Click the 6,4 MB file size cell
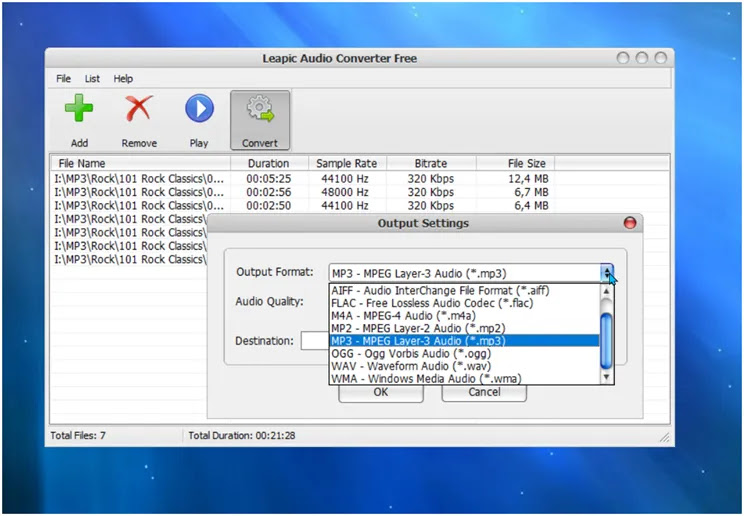 (x=531, y=206)
